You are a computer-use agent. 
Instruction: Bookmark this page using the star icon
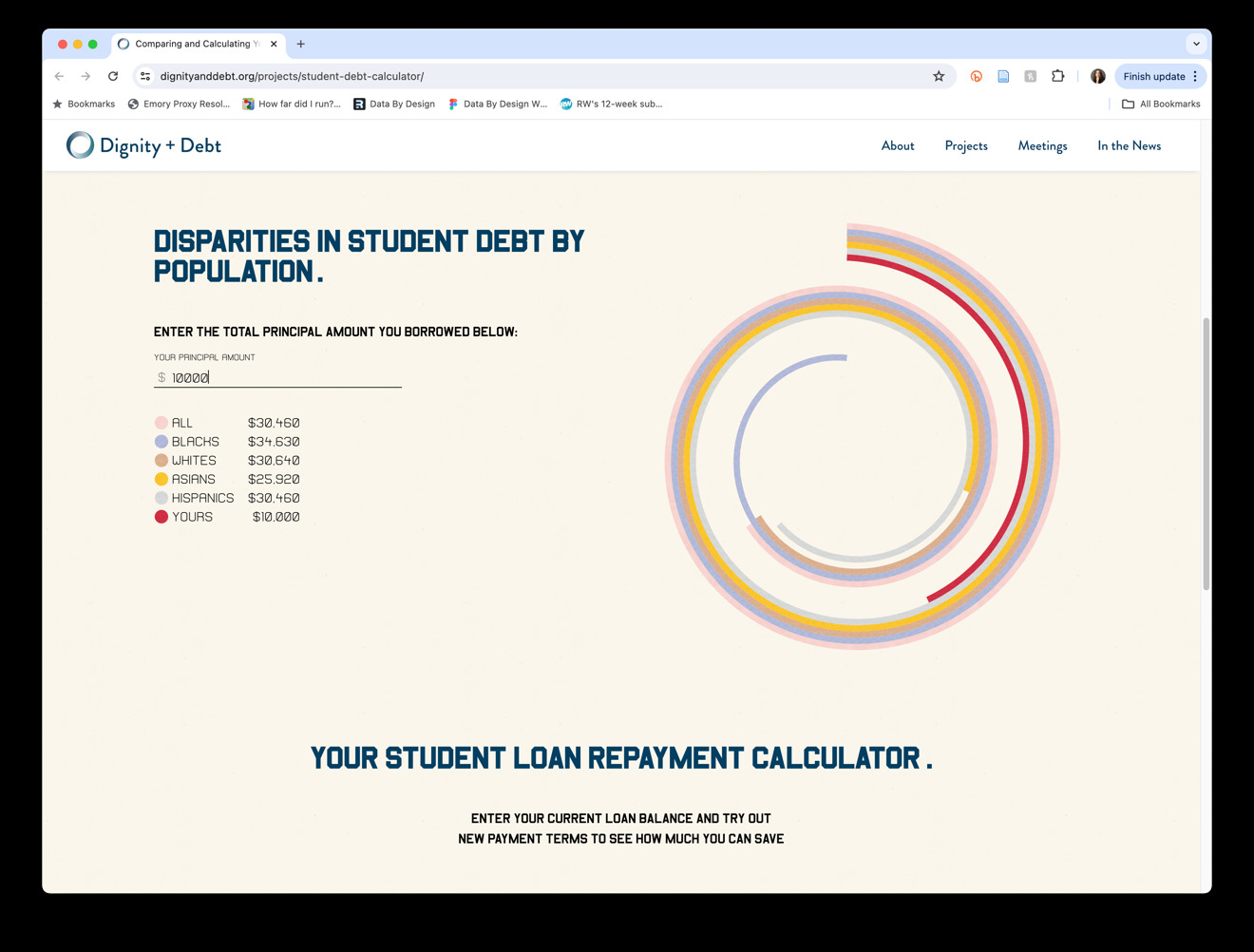coord(938,76)
